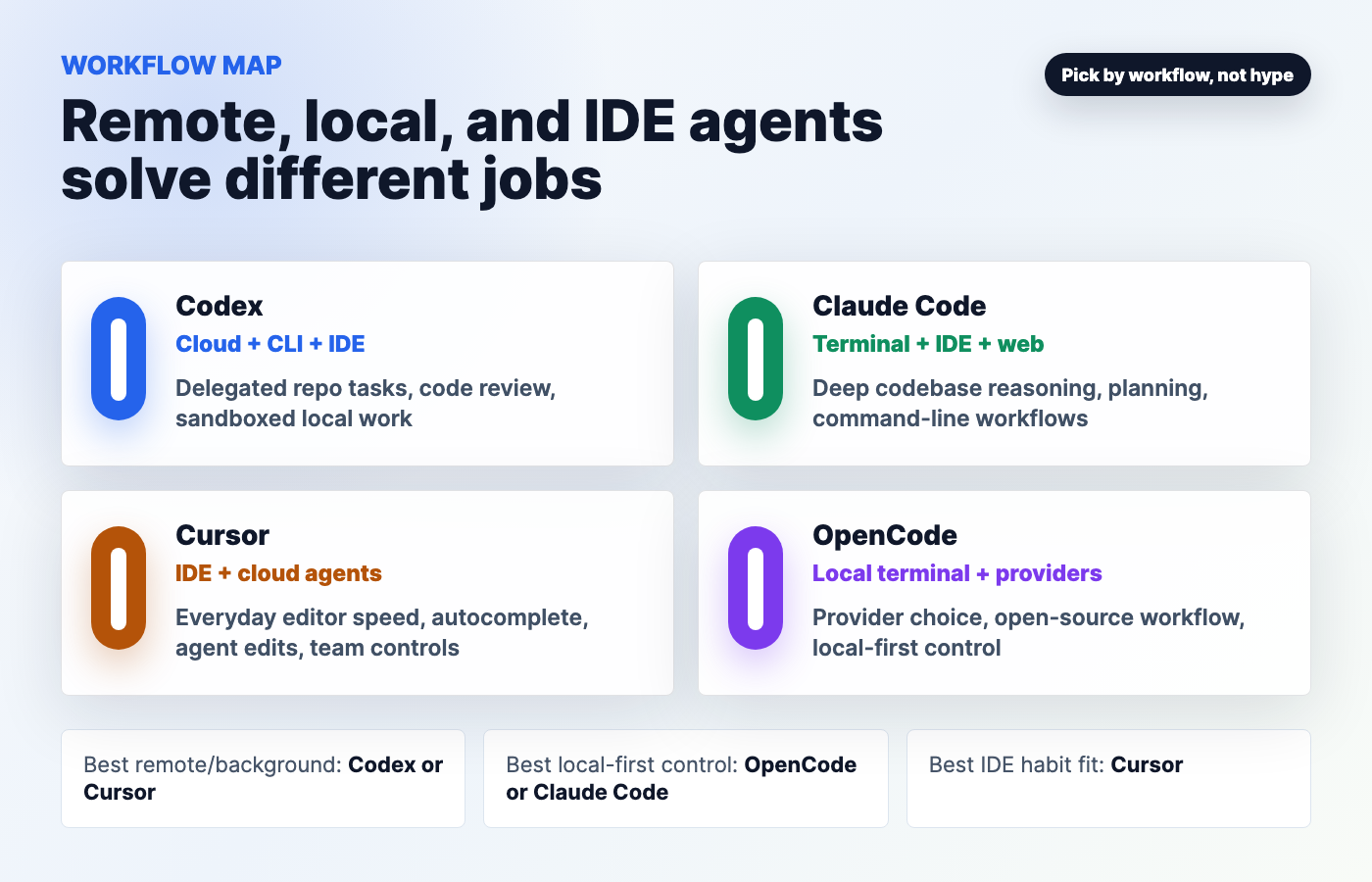Click the 'Cloud + CLI + IDE' subtitle
1372x882 pixels.
click(x=270, y=344)
